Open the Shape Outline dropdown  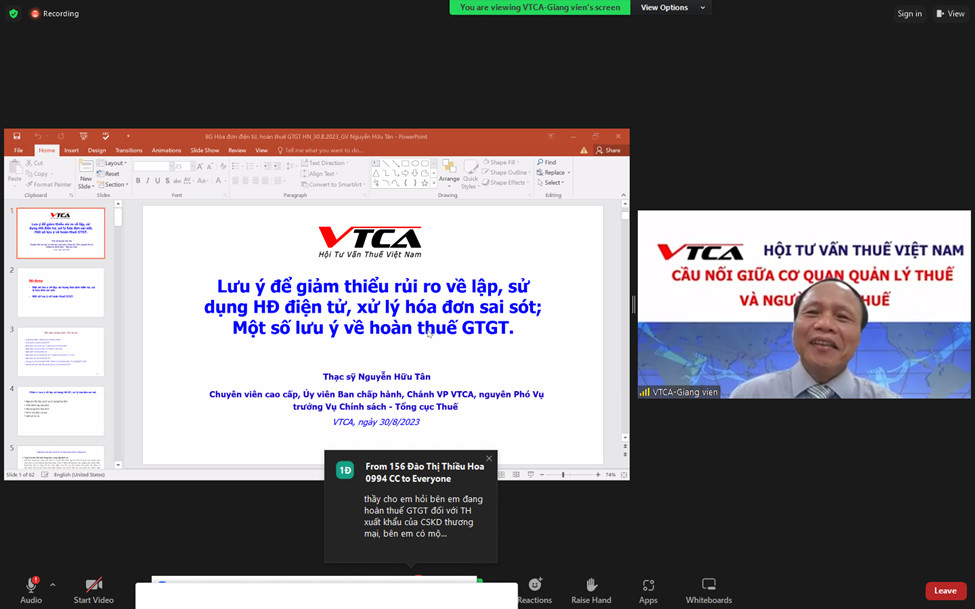(x=507, y=172)
